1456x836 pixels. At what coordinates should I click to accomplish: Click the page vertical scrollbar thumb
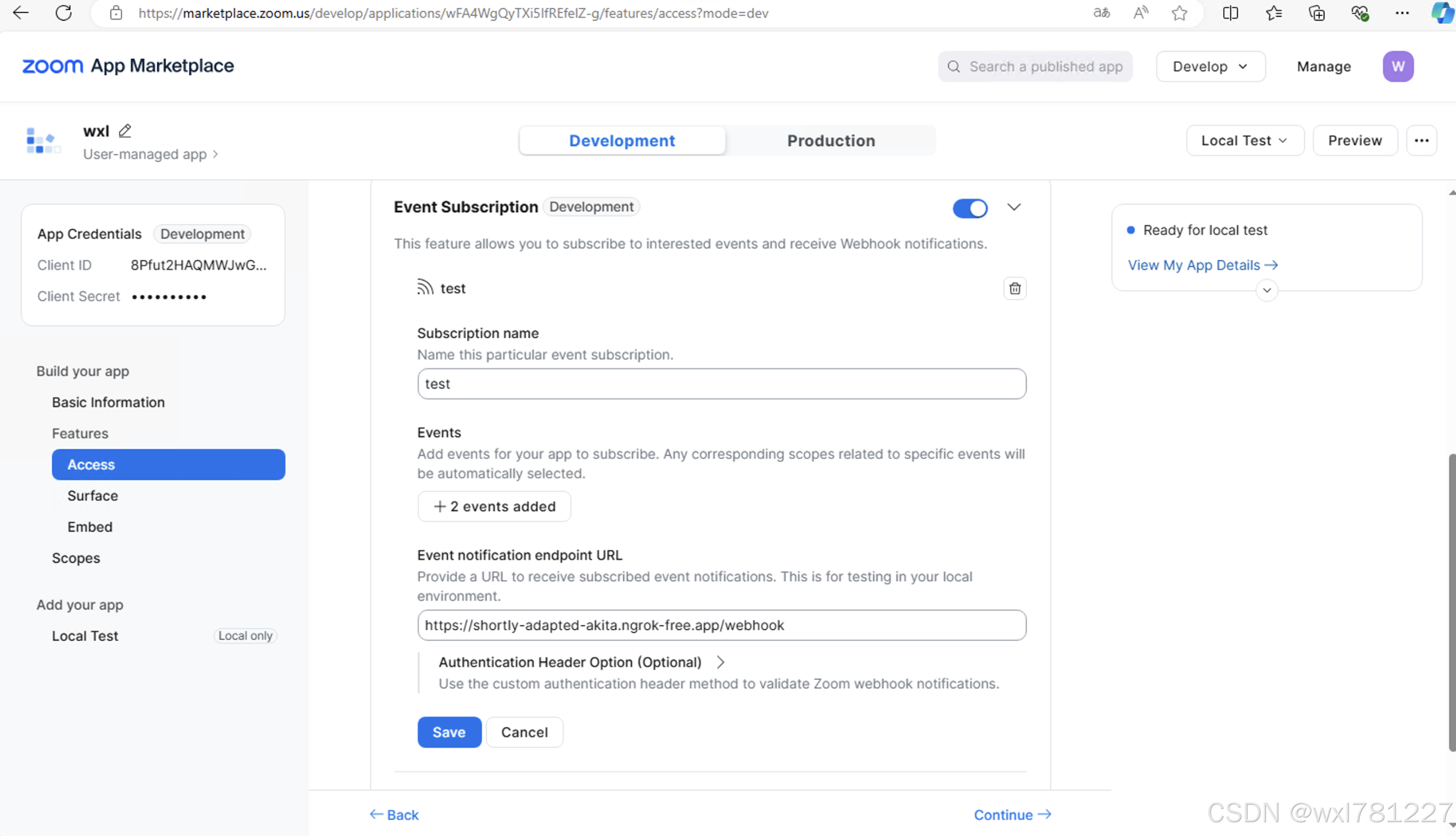tap(1452, 603)
